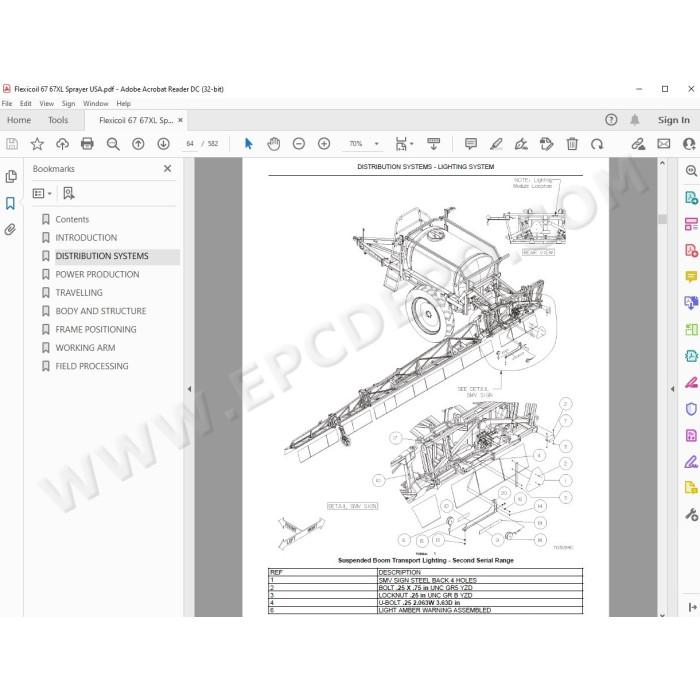Share a link to the file
This screenshot has height=700, width=700.
[638, 144]
